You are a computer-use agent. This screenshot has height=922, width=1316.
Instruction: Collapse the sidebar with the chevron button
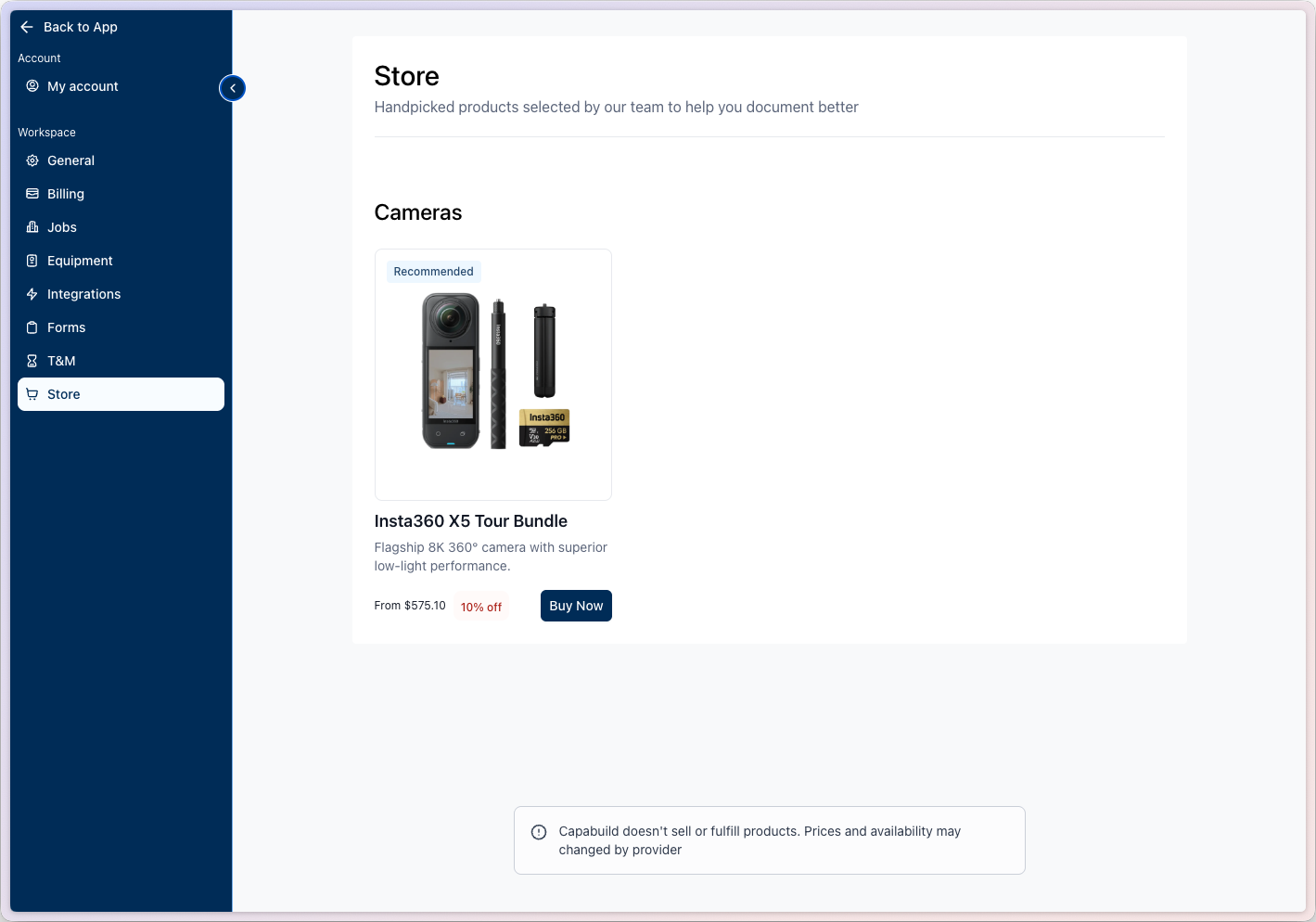[x=233, y=88]
